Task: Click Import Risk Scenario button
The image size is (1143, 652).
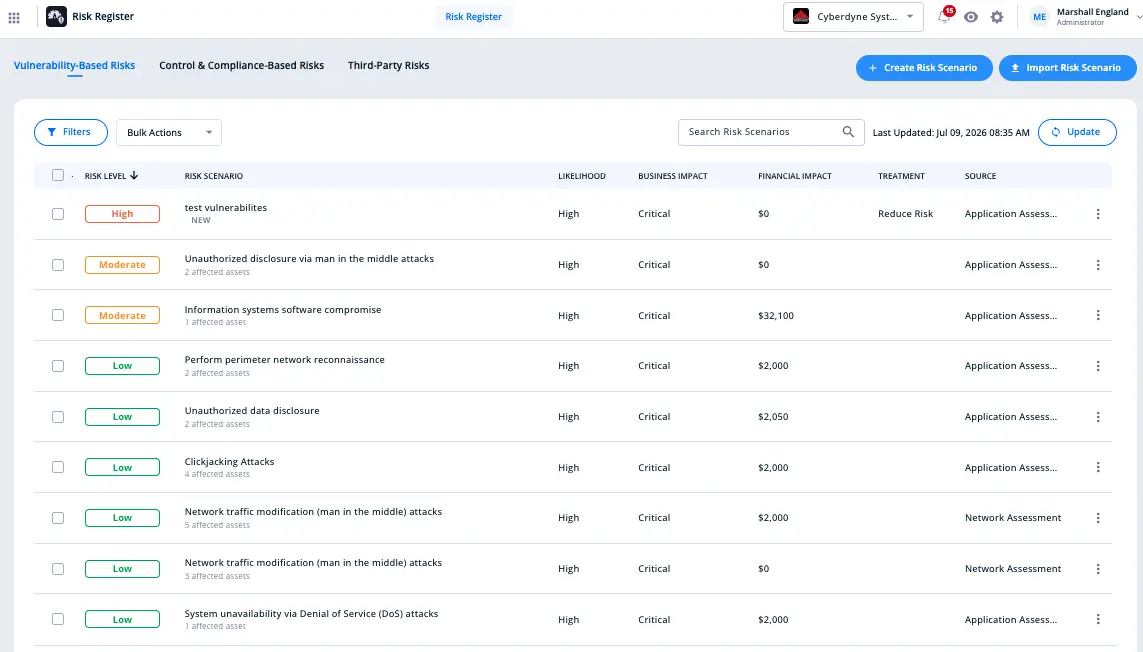Action: click(x=1067, y=68)
